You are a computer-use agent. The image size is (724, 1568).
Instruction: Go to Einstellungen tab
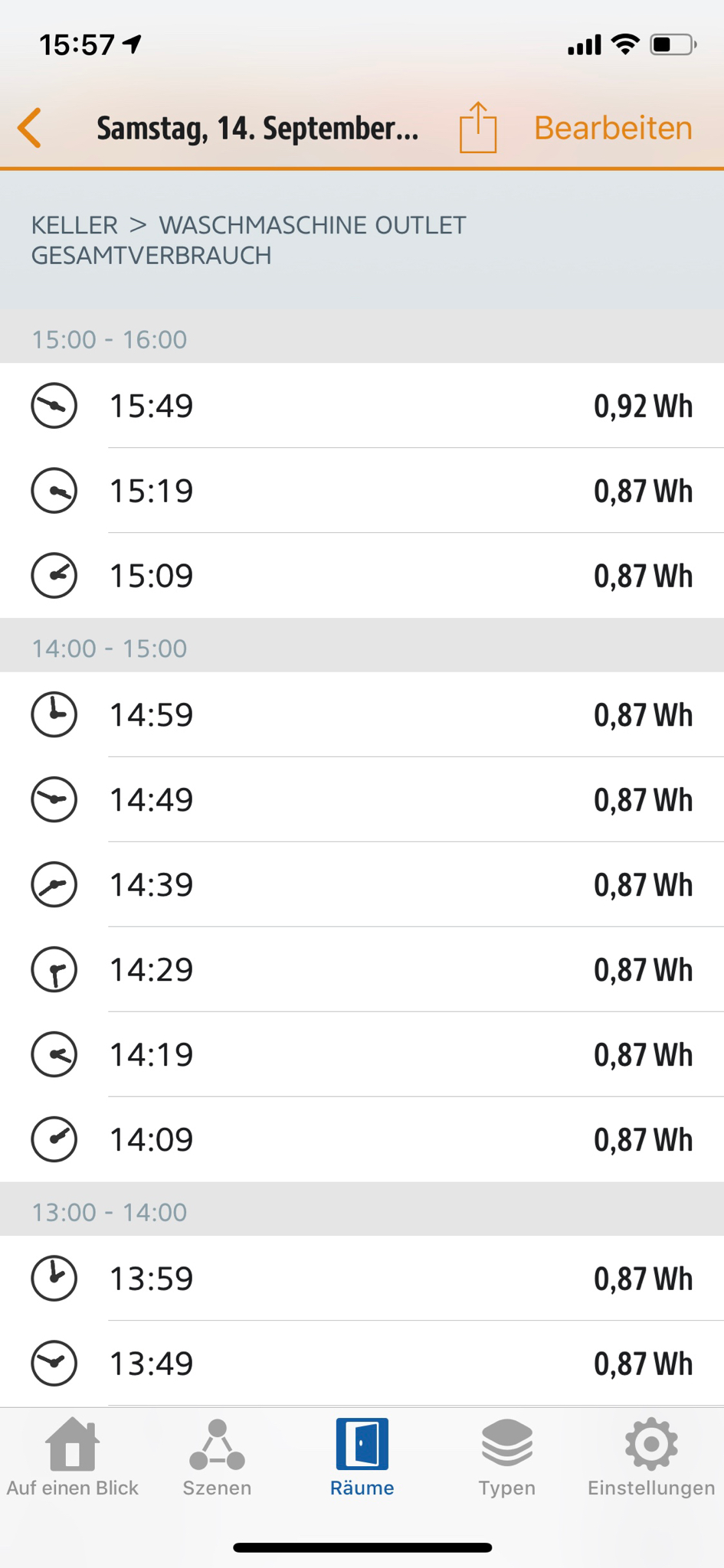click(650, 1459)
